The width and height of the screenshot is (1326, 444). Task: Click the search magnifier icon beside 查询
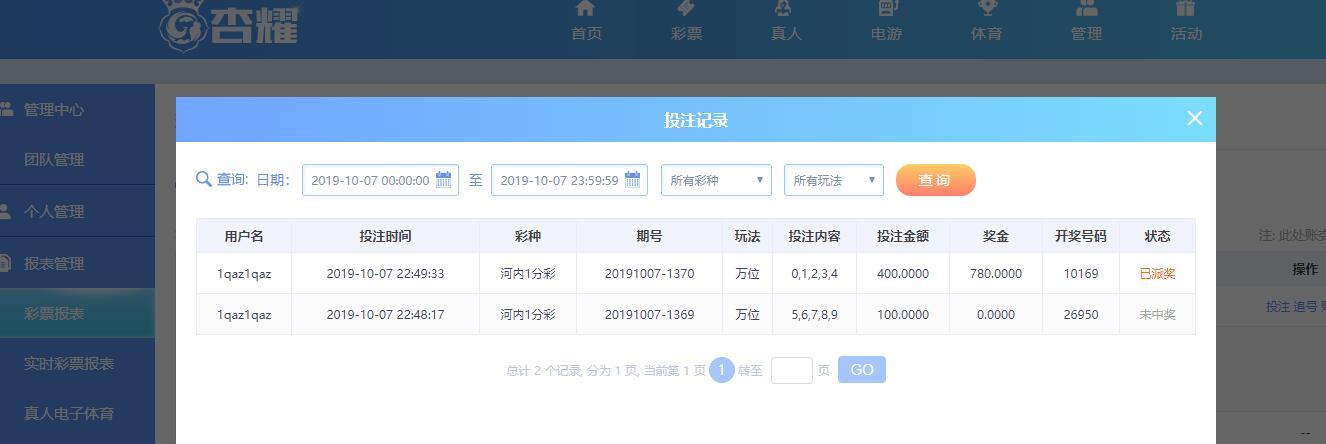coord(204,179)
